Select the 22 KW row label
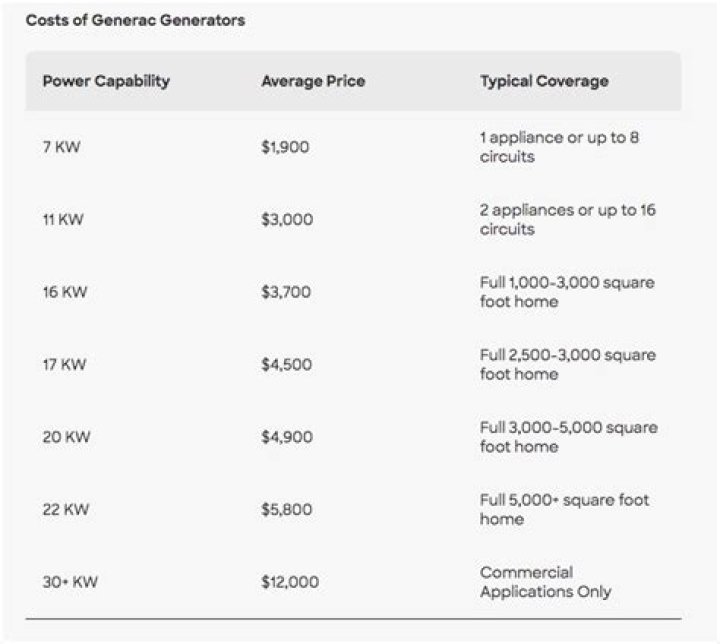The width and height of the screenshot is (720, 644). (65, 510)
